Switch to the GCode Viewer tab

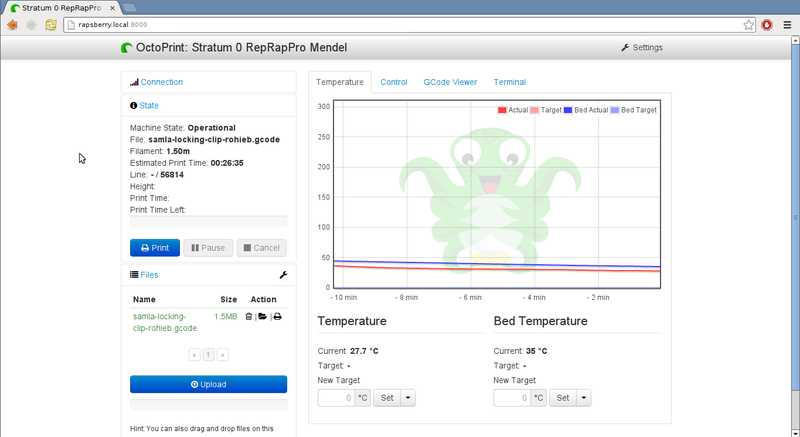(x=449, y=82)
